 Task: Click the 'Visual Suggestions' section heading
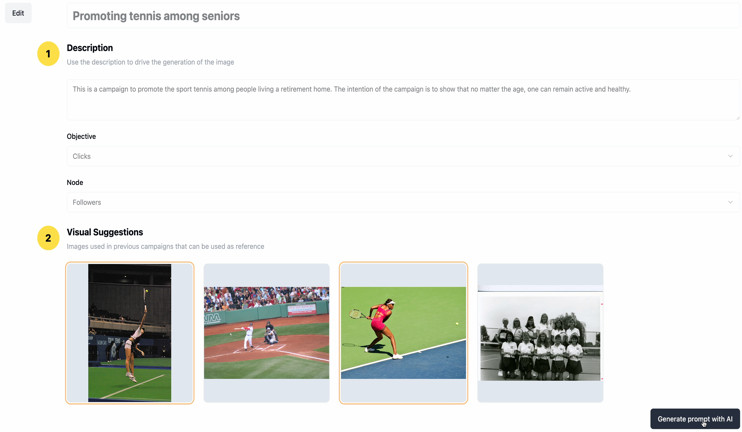click(105, 232)
